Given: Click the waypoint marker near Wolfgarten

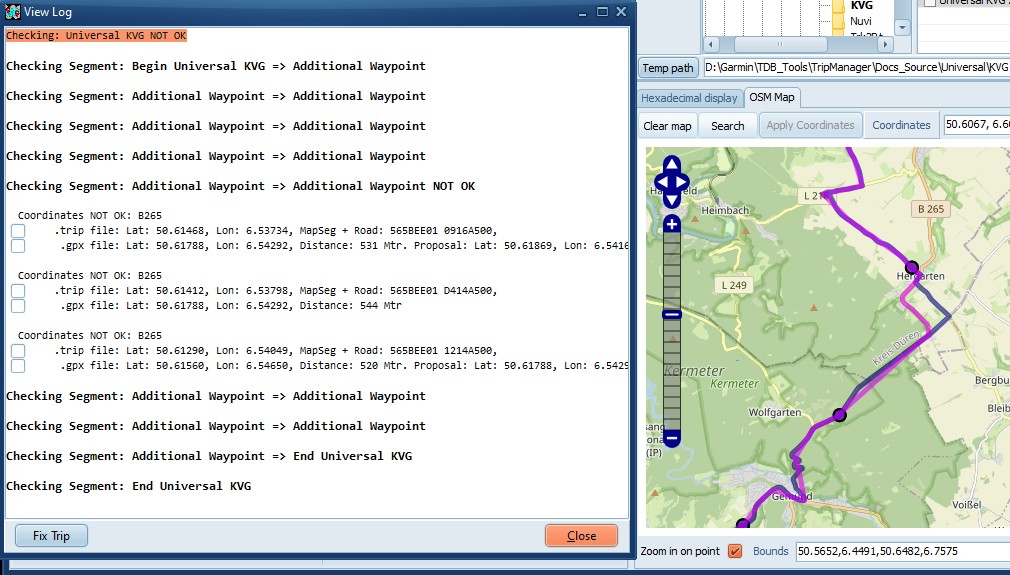Looking at the screenshot, I should [840, 414].
